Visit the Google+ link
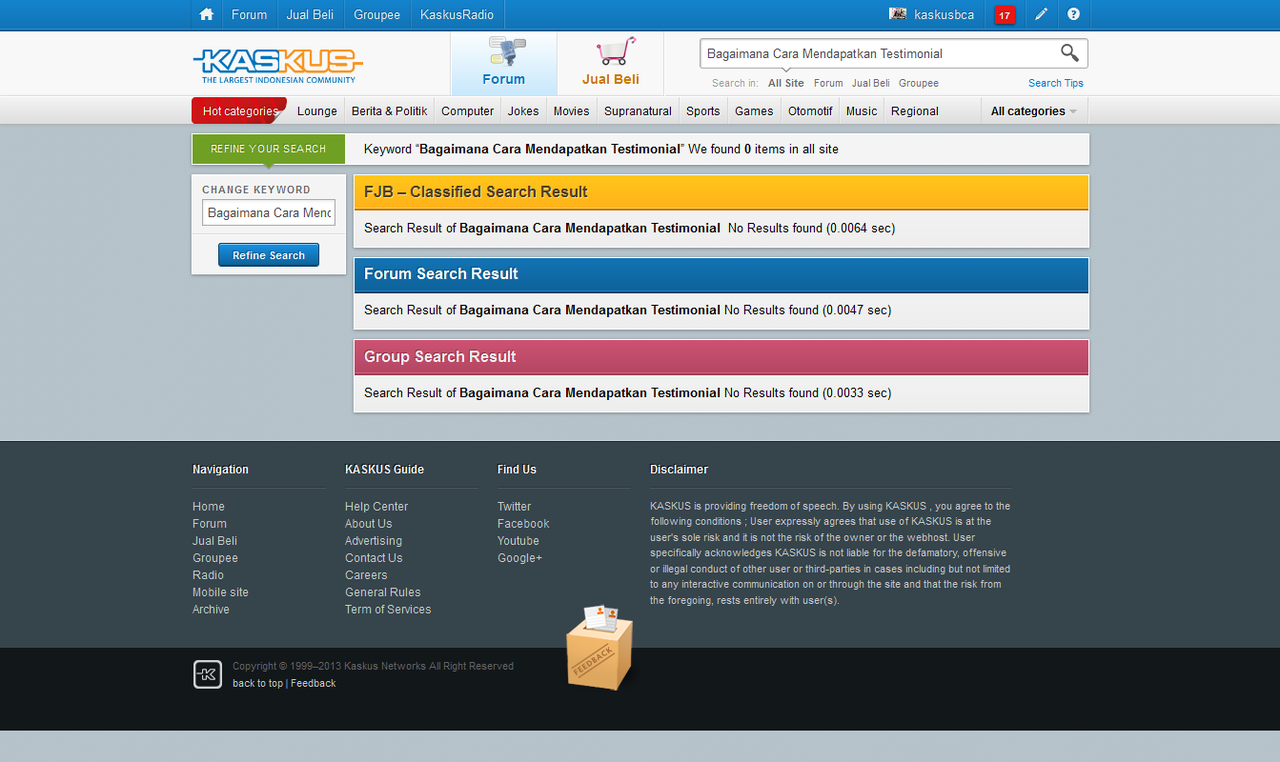The width and height of the screenshot is (1280, 762). coord(520,558)
